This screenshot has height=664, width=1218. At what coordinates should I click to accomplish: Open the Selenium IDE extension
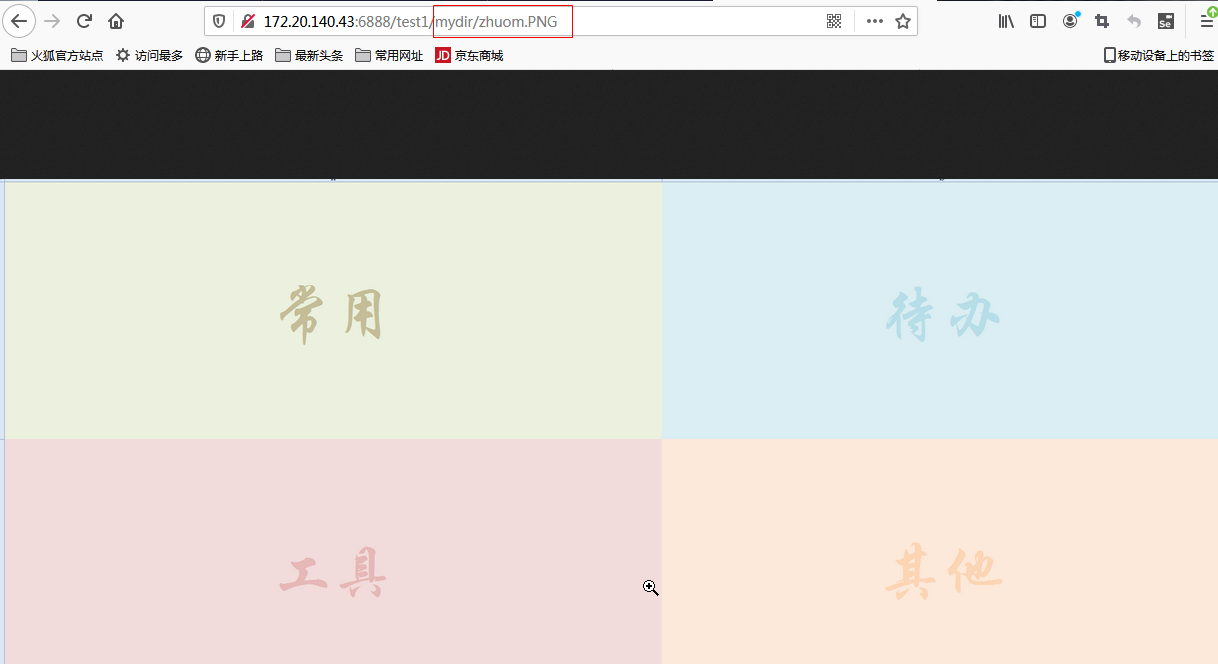pos(1165,21)
